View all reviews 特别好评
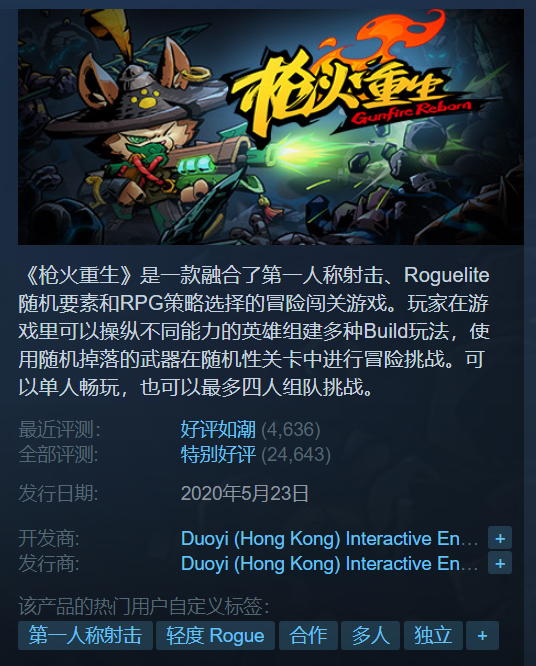The image size is (536, 666). (x=218, y=454)
